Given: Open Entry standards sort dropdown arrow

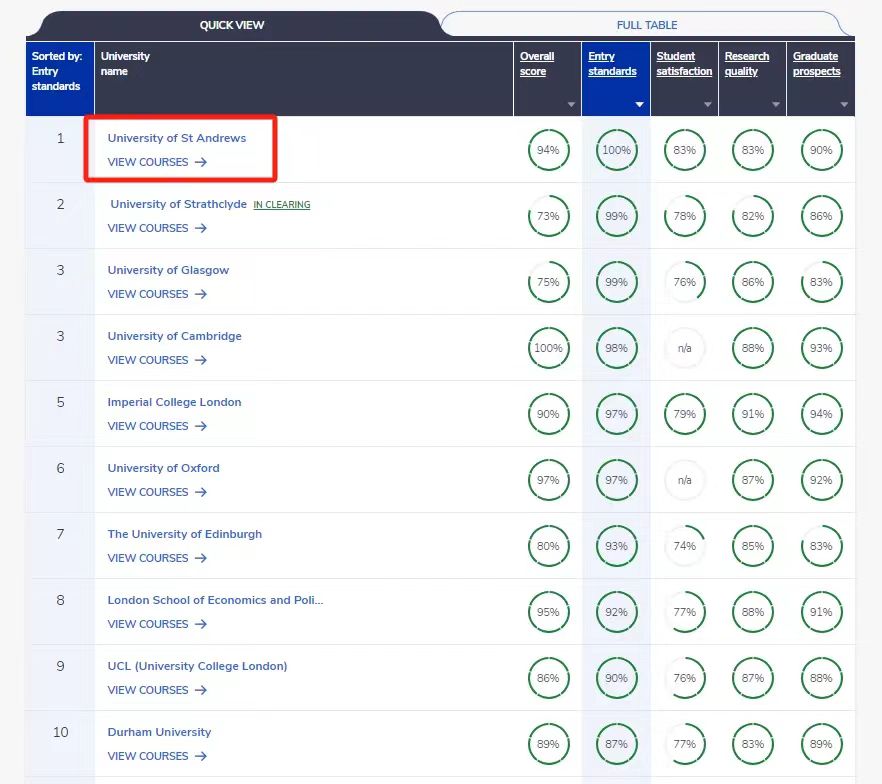Looking at the screenshot, I should (639, 105).
